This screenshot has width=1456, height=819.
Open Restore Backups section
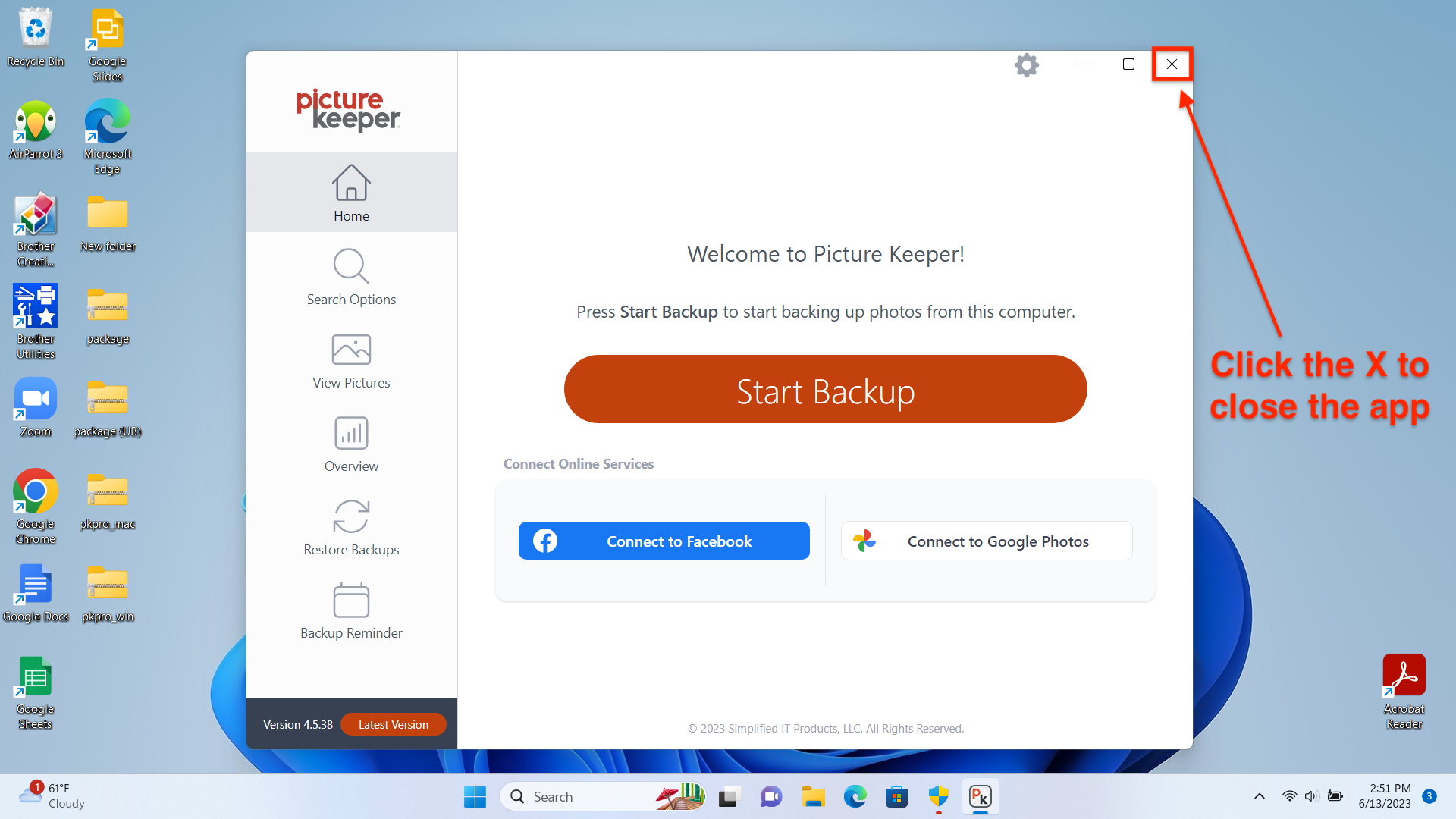coord(351,527)
